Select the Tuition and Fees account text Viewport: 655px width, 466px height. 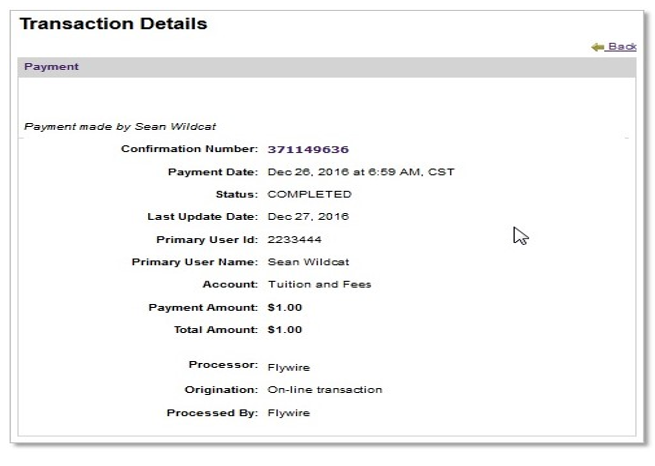click(320, 285)
